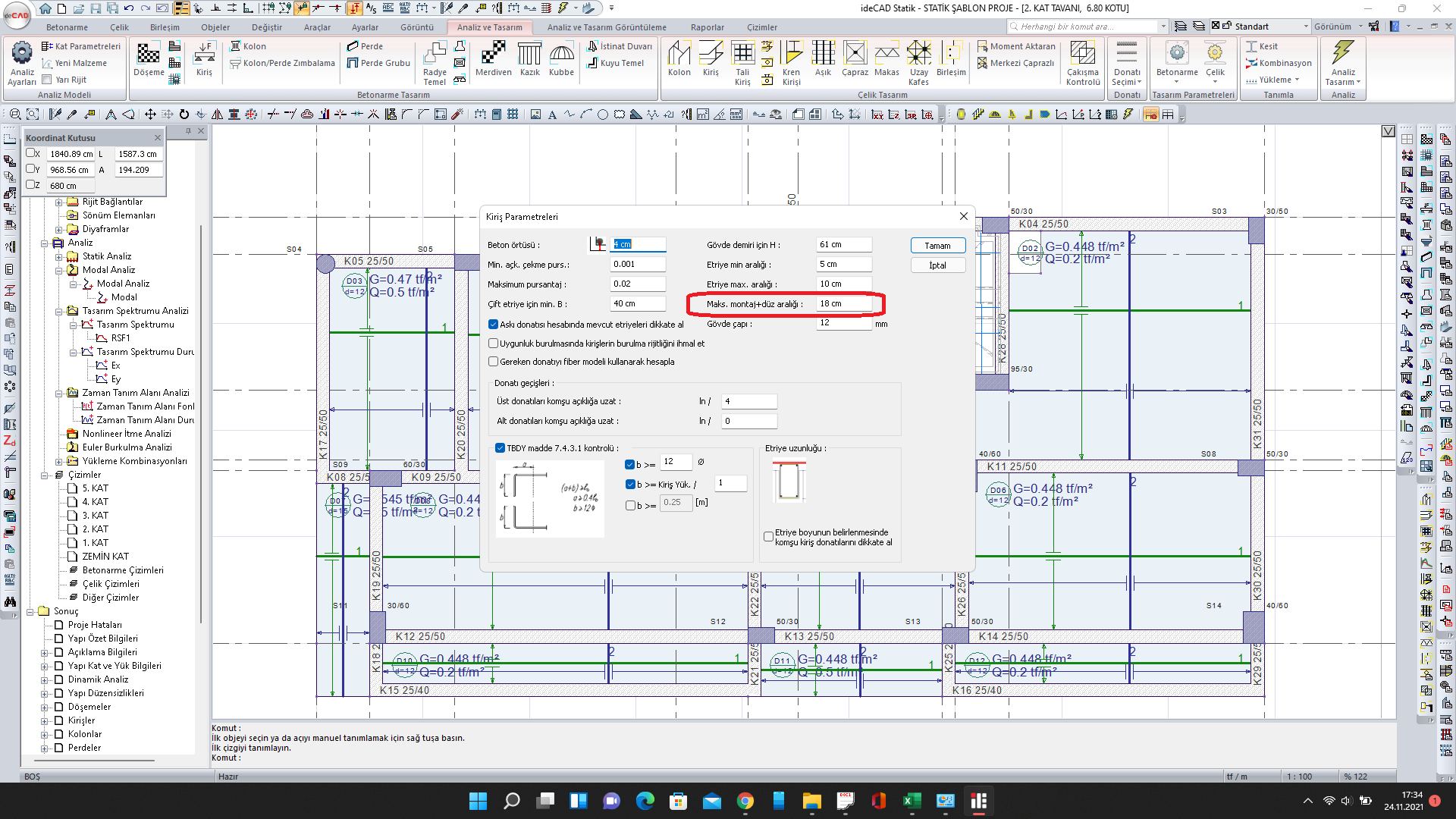
Task: Open the Raporlar ribbon tab
Action: (x=707, y=27)
